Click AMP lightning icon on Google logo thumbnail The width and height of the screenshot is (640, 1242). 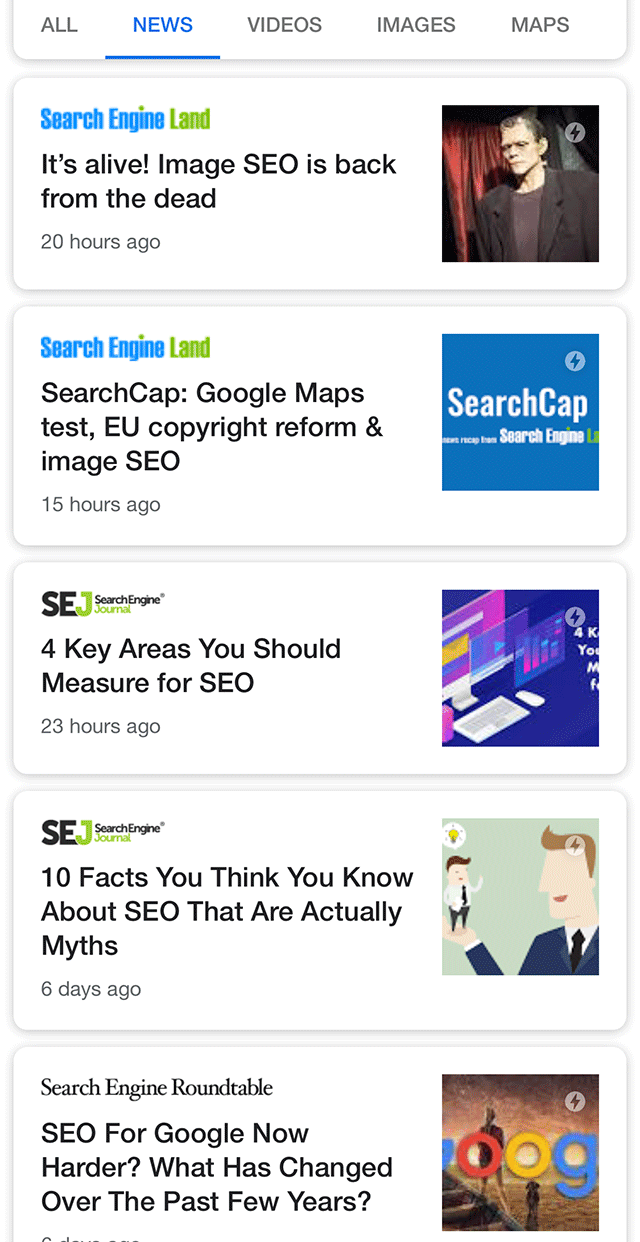(x=575, y=1102)
